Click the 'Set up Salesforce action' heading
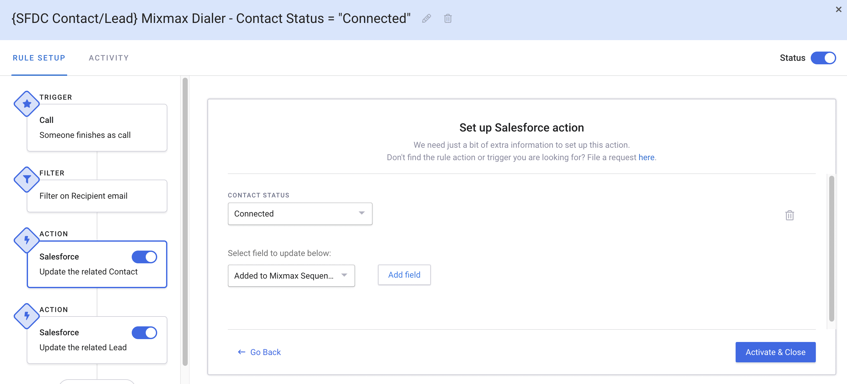 pyautogui.click(x=521, y=128)
